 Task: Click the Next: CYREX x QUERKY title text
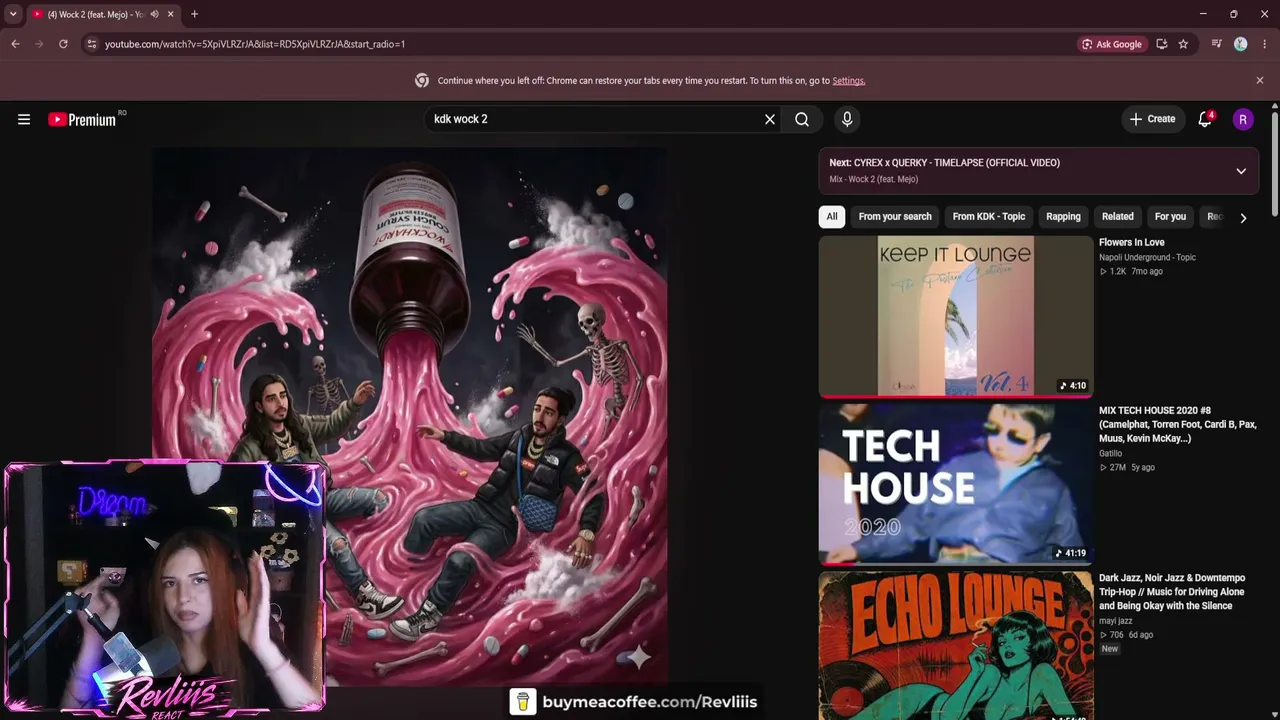(944, 162)
